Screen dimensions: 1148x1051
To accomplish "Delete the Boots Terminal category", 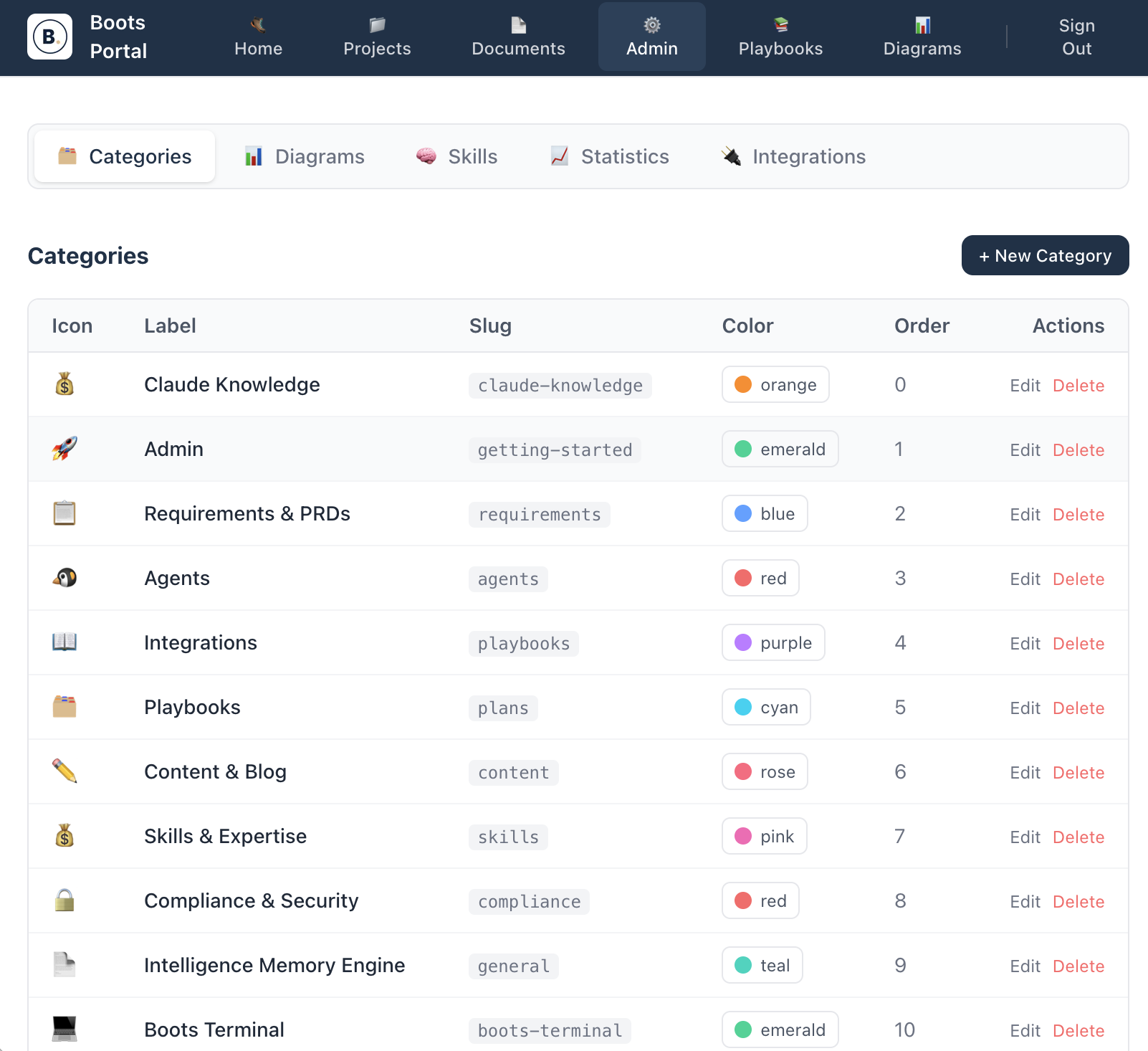I will click(1078, 1031).
